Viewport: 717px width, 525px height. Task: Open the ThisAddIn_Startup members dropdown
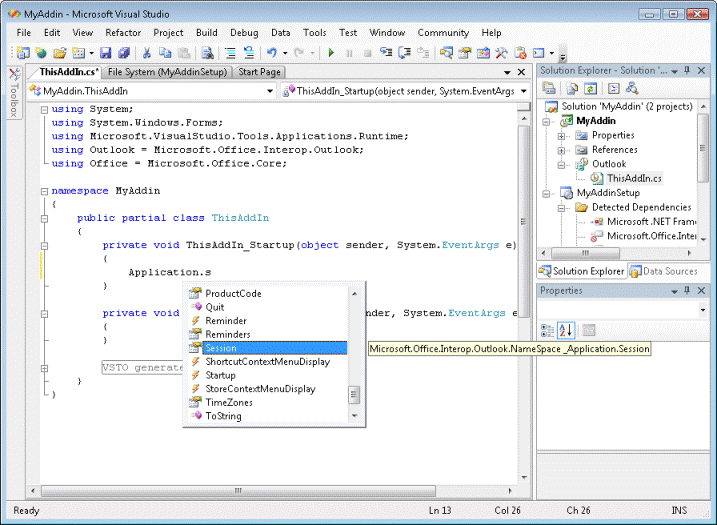pos(524,91)
